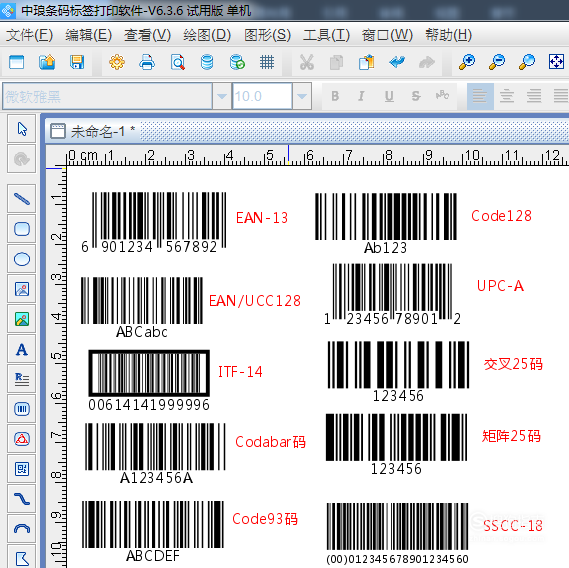Click the database with green check icon
The image size is (569, 568).
[x=237, y=62]
